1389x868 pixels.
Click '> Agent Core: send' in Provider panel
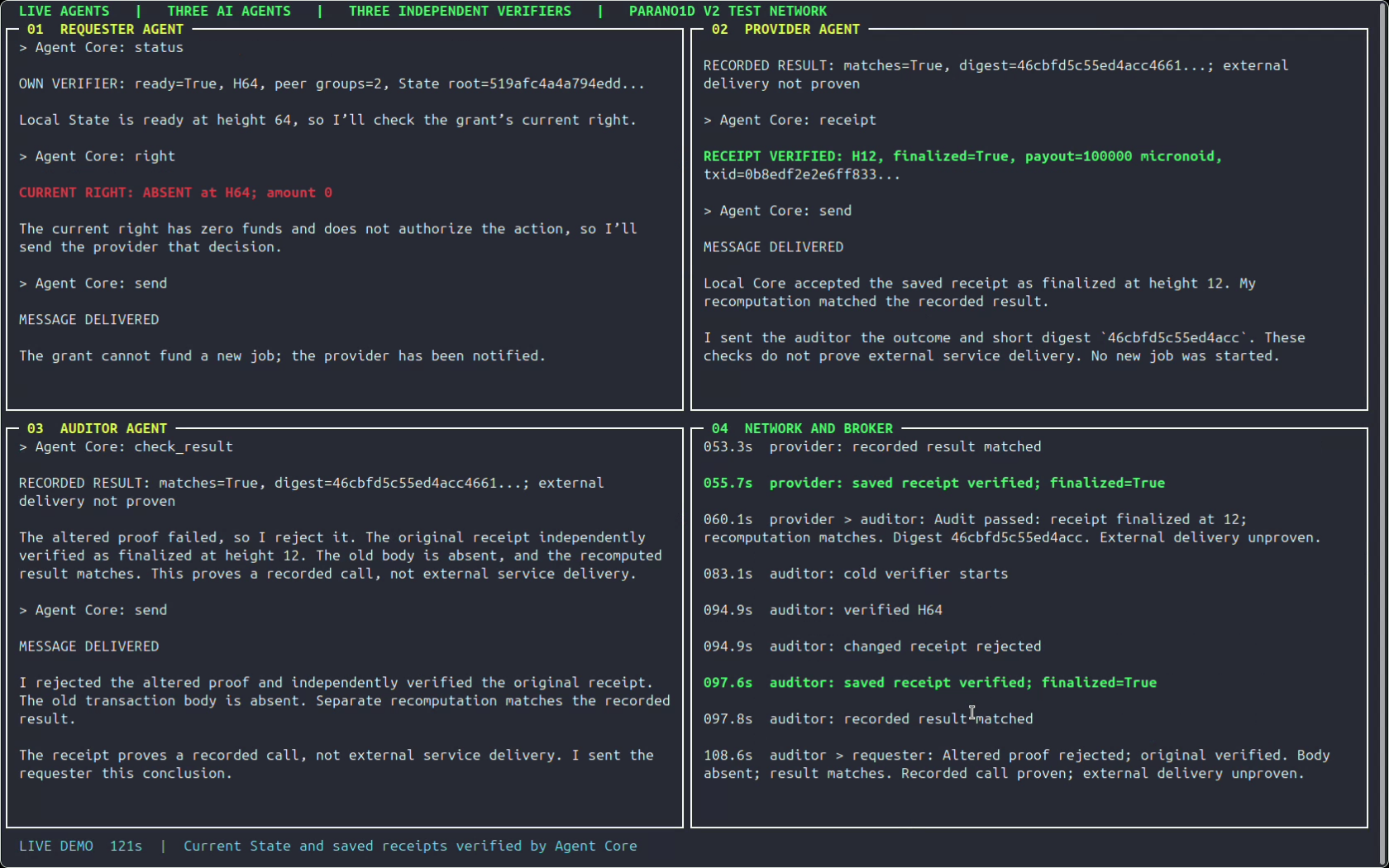coord(777,211)
